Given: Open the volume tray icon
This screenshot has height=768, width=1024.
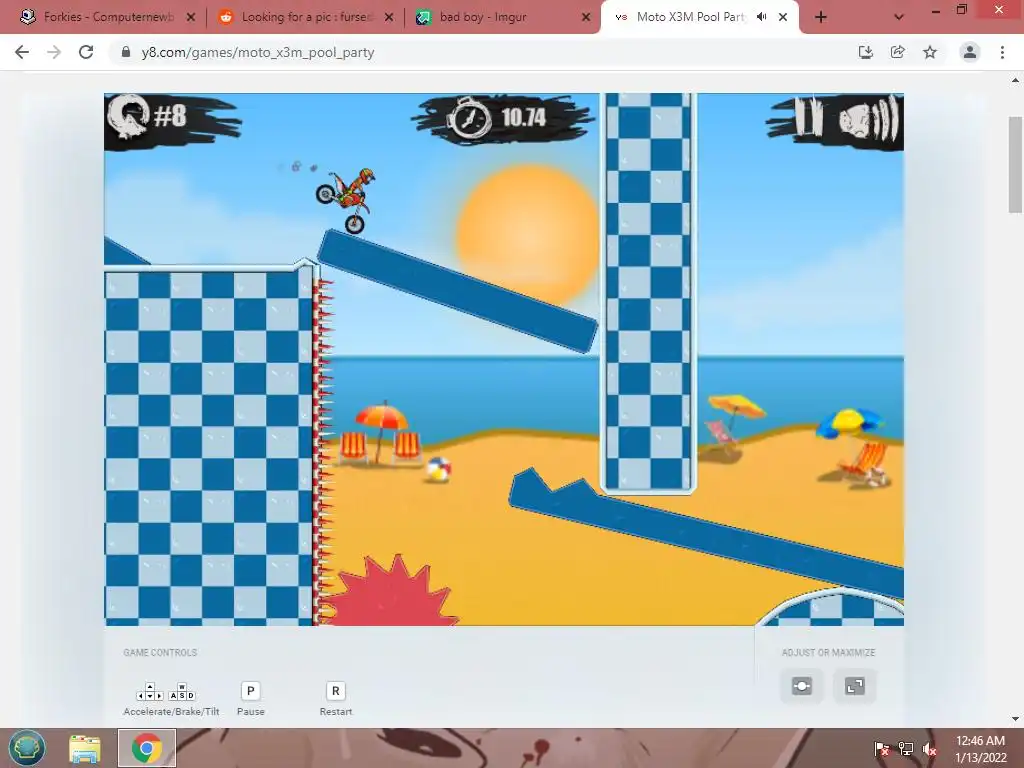Looking at the screenshot, I should [930, 749].
